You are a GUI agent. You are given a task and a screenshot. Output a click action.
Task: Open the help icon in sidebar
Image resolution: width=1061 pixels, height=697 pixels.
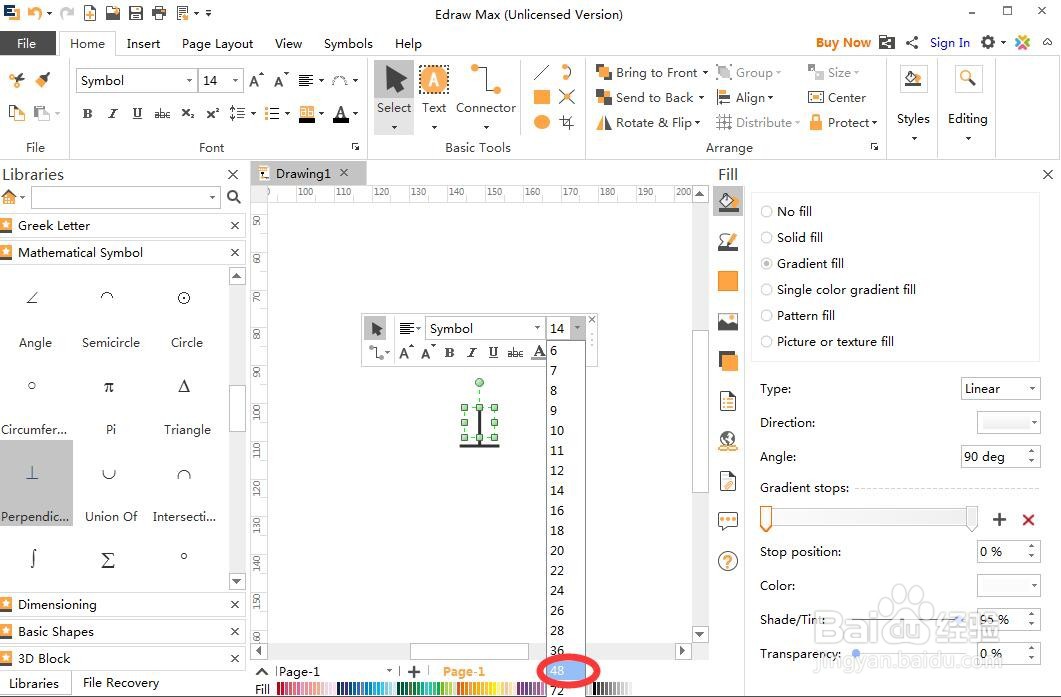[x=727, y=560]
